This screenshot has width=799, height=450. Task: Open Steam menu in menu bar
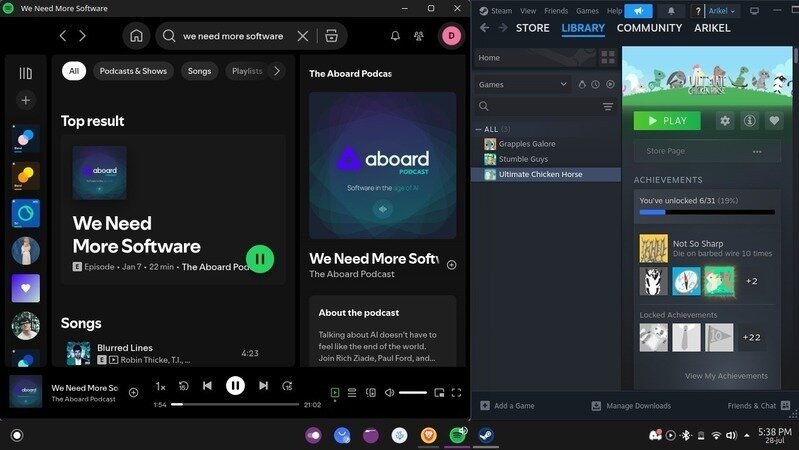[501, 11]
